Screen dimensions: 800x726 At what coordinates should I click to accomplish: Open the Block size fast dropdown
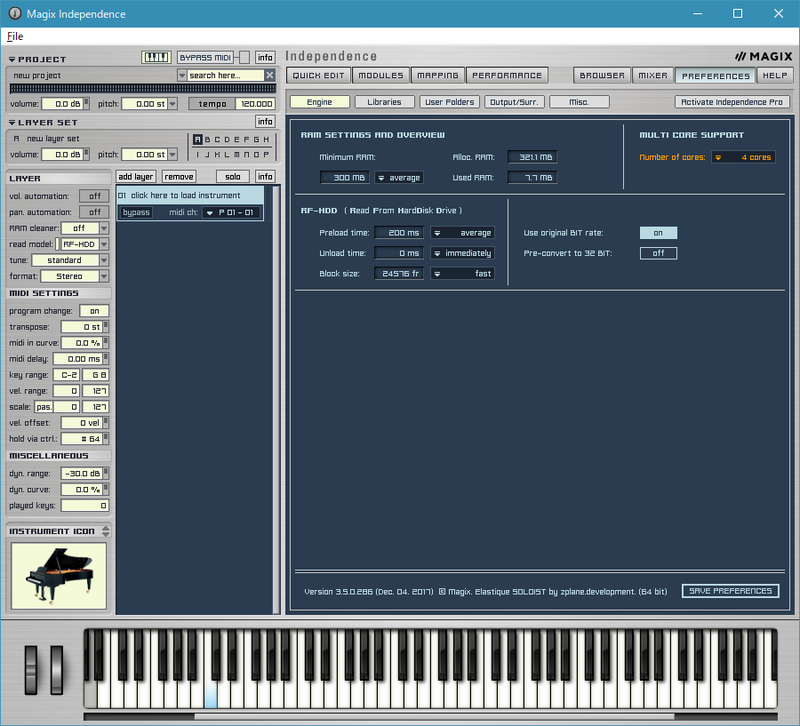(462, 273)
